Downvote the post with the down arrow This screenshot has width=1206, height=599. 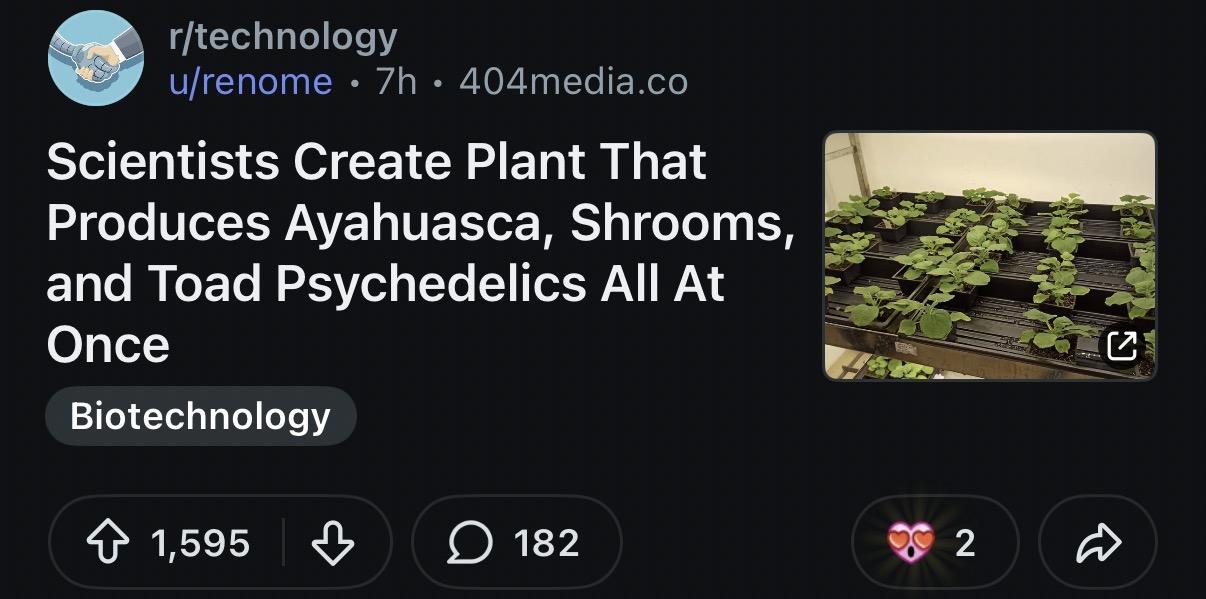pos(333,543)
